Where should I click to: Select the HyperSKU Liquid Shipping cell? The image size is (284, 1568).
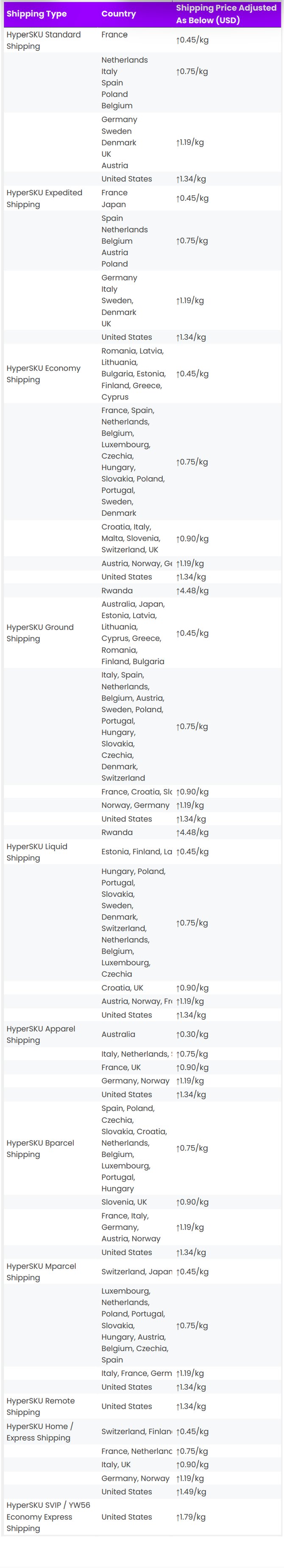coord(36,852)
